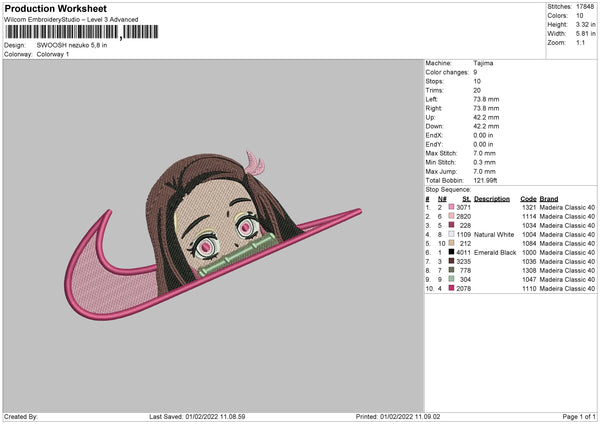The height and width of the screenshot is (424, 600).
Task: Click thread code '1308'
Action: pos(529,270)
